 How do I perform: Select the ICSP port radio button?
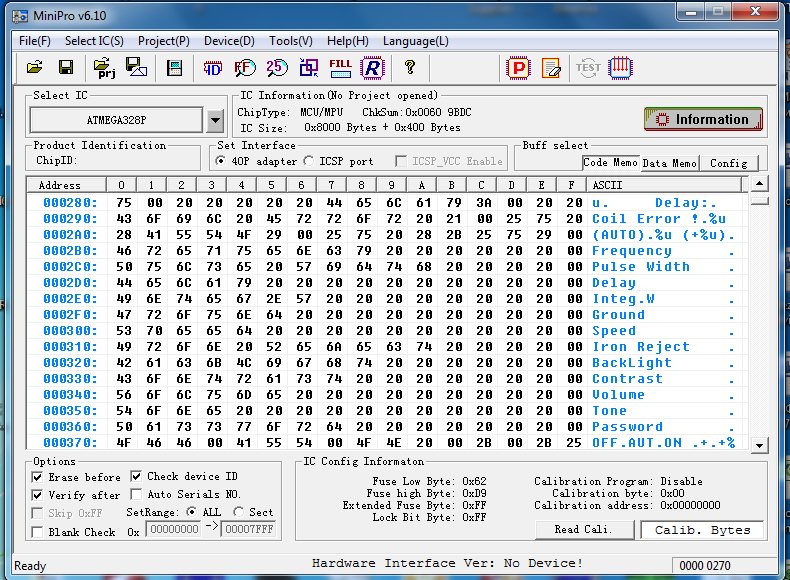(308, 161)
